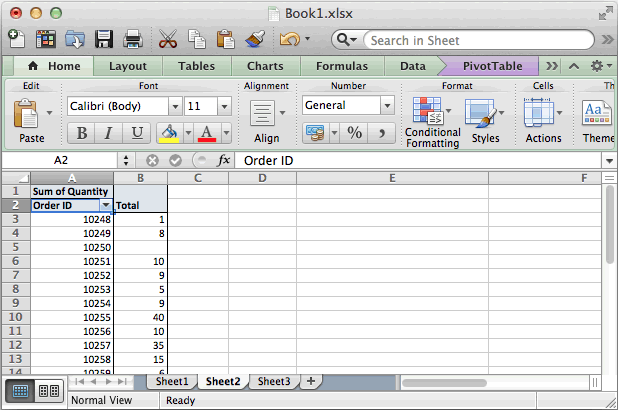The image size is (618, 410).
Task: Open the Themes gallery
Action: pos(598,120)
